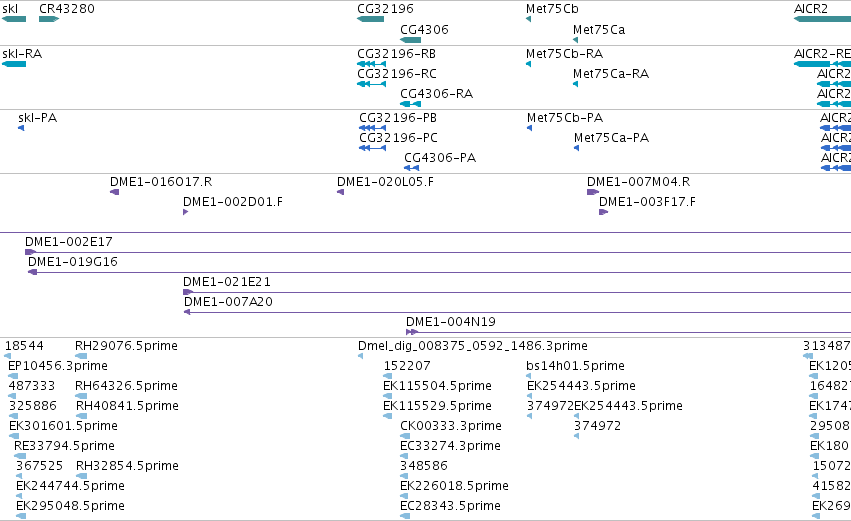Select the 487333 EST feature
The height and width of the screenshot is (521, 851).
click(x=13, y=396)
